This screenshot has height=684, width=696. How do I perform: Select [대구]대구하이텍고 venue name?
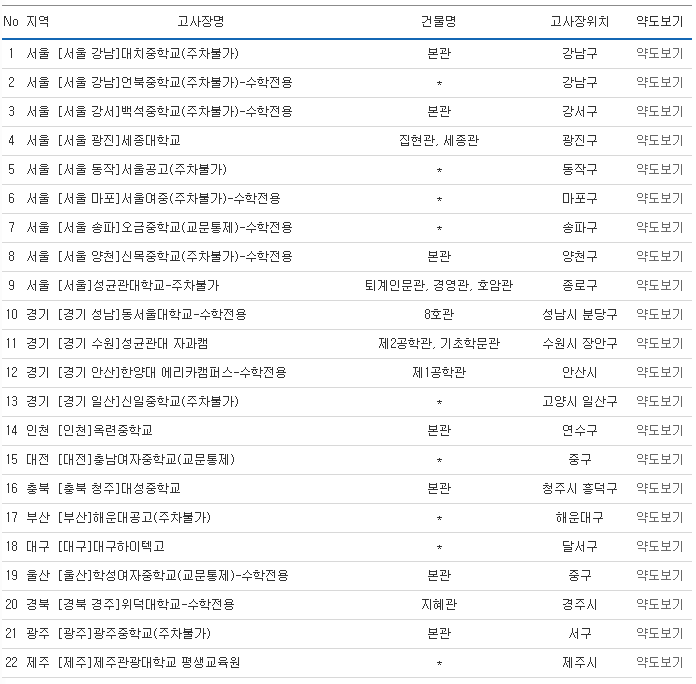111,546
